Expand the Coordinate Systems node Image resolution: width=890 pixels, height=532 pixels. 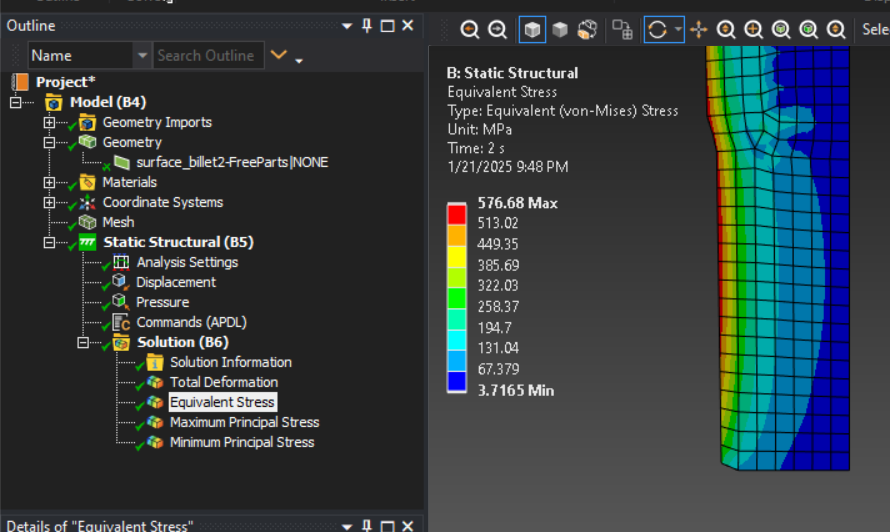49,203
